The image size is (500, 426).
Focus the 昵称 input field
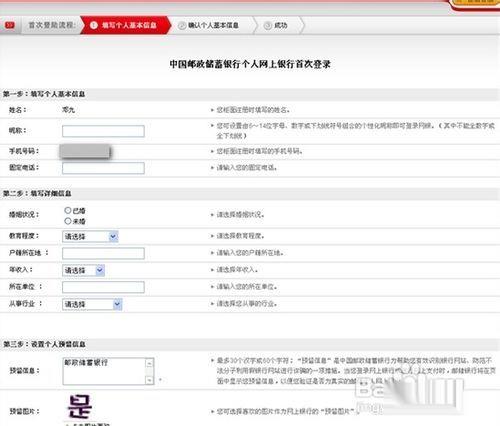click(x=103, y=131)
